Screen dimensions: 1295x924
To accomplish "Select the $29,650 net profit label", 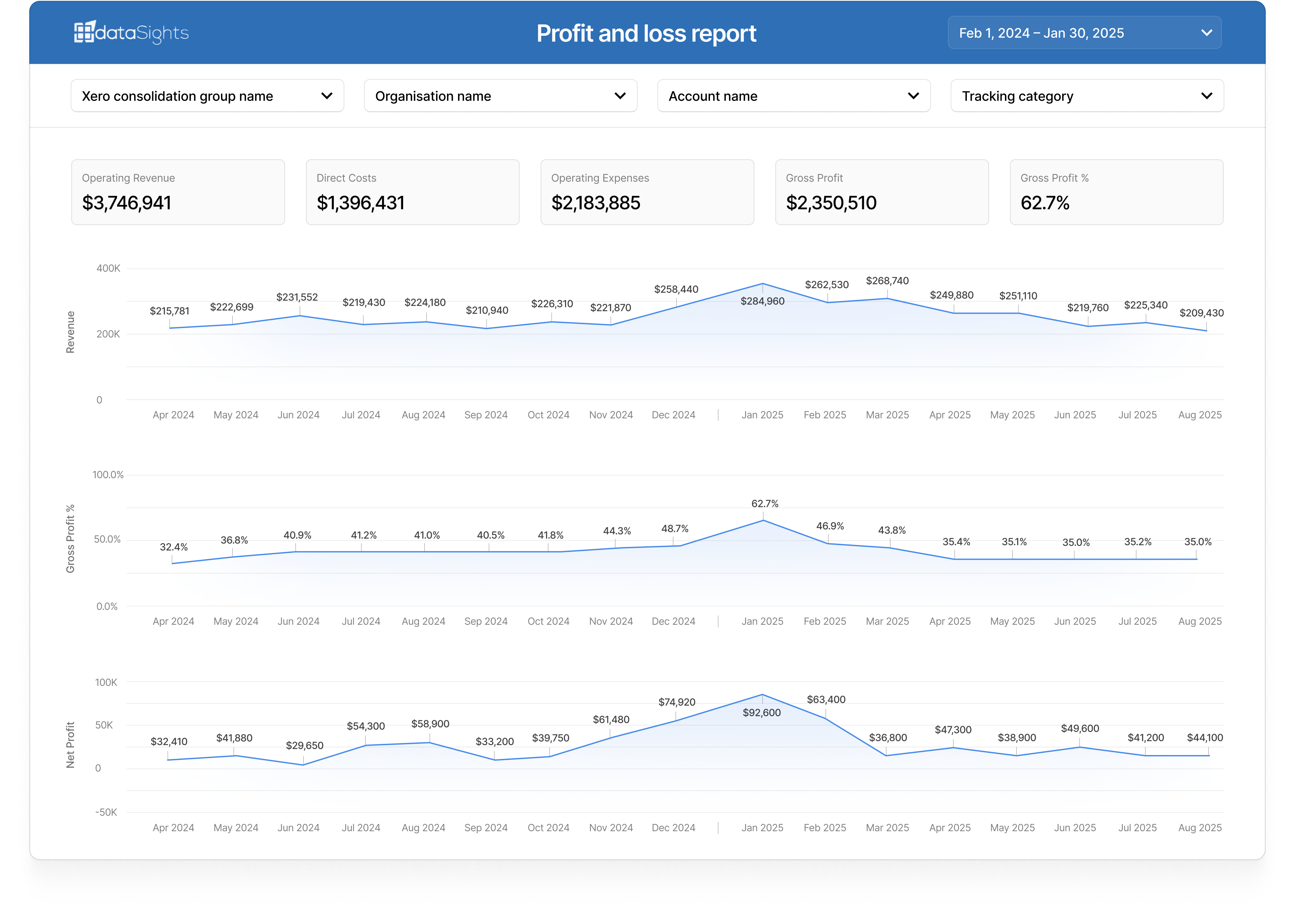I will pyautogui.click(x=304, y=745).
